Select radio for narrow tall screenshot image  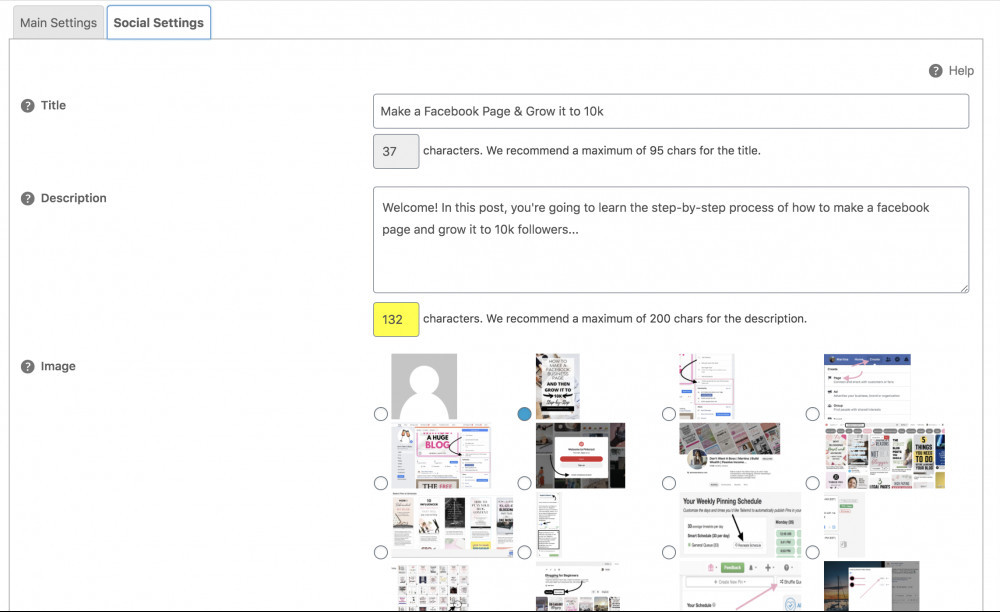pyautogui.click(x=524, y=552)
